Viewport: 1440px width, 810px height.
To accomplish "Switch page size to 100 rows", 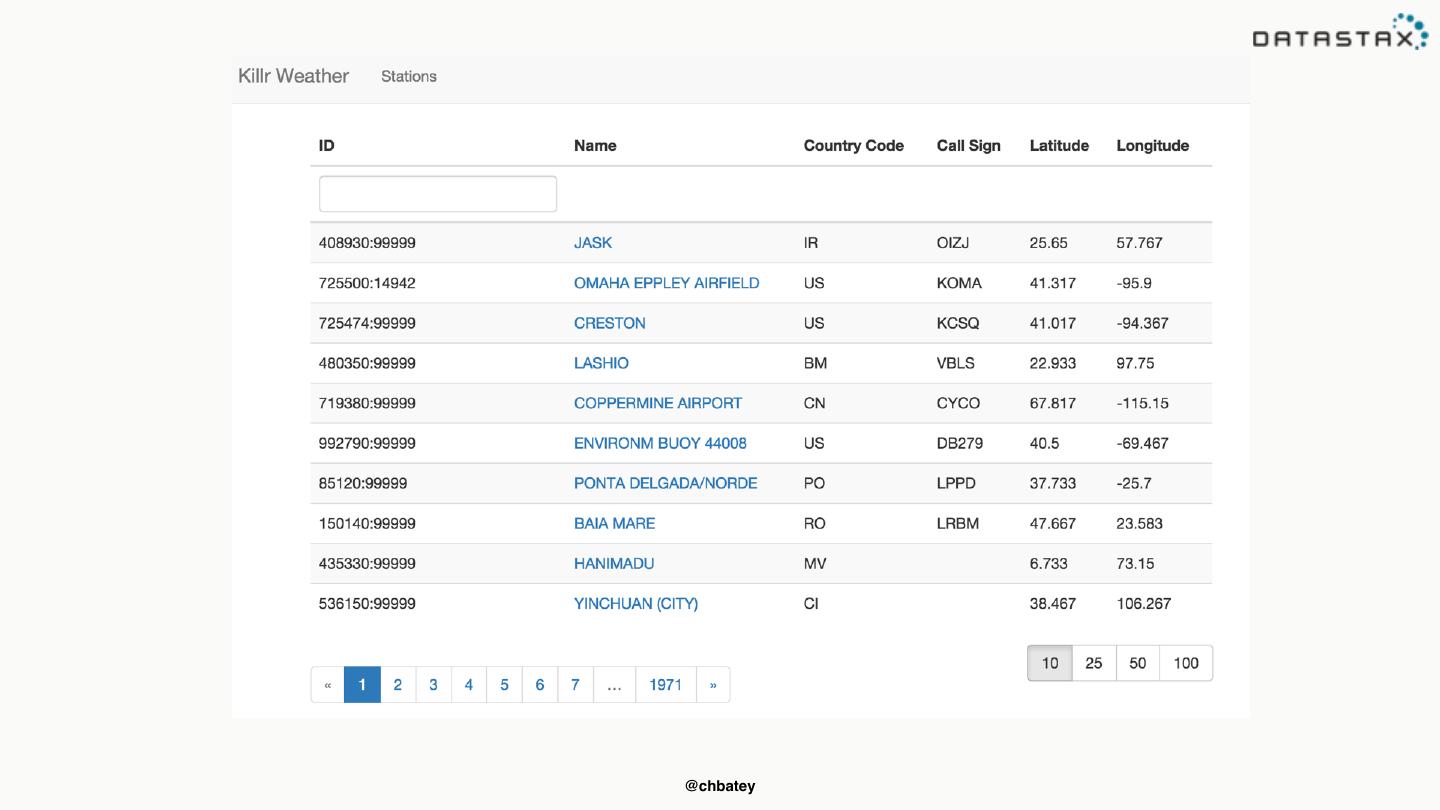I will coord(1186,663).
